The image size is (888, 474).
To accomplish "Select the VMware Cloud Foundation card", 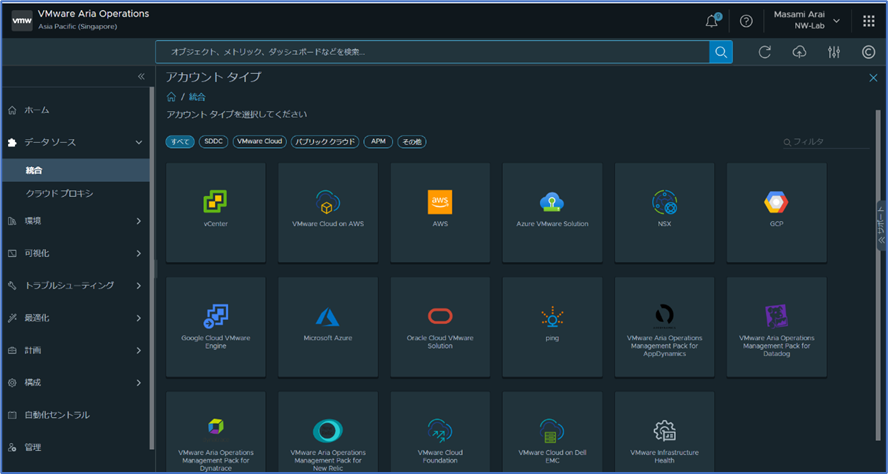I will coord(440,433).
